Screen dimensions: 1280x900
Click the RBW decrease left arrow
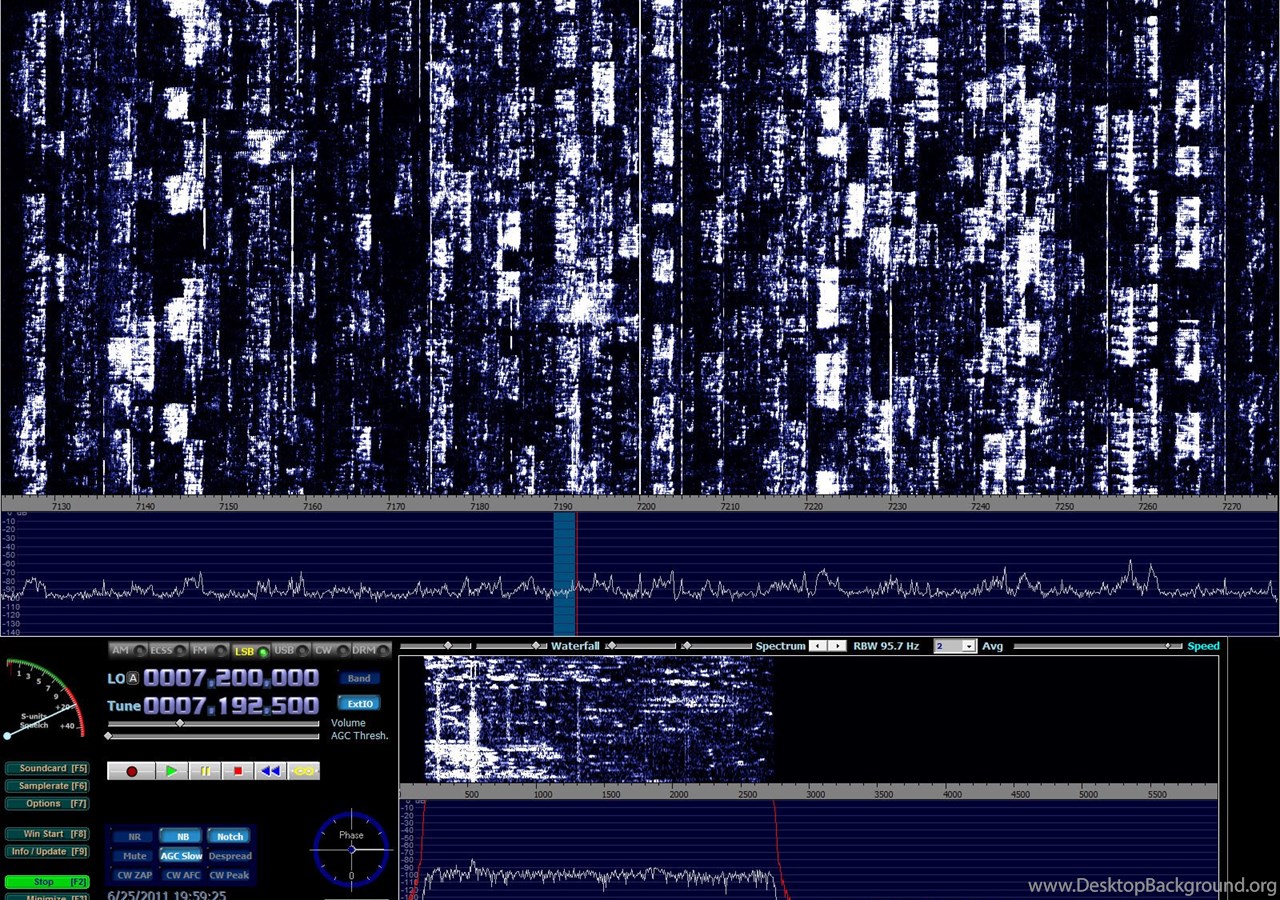click(818, 646)
